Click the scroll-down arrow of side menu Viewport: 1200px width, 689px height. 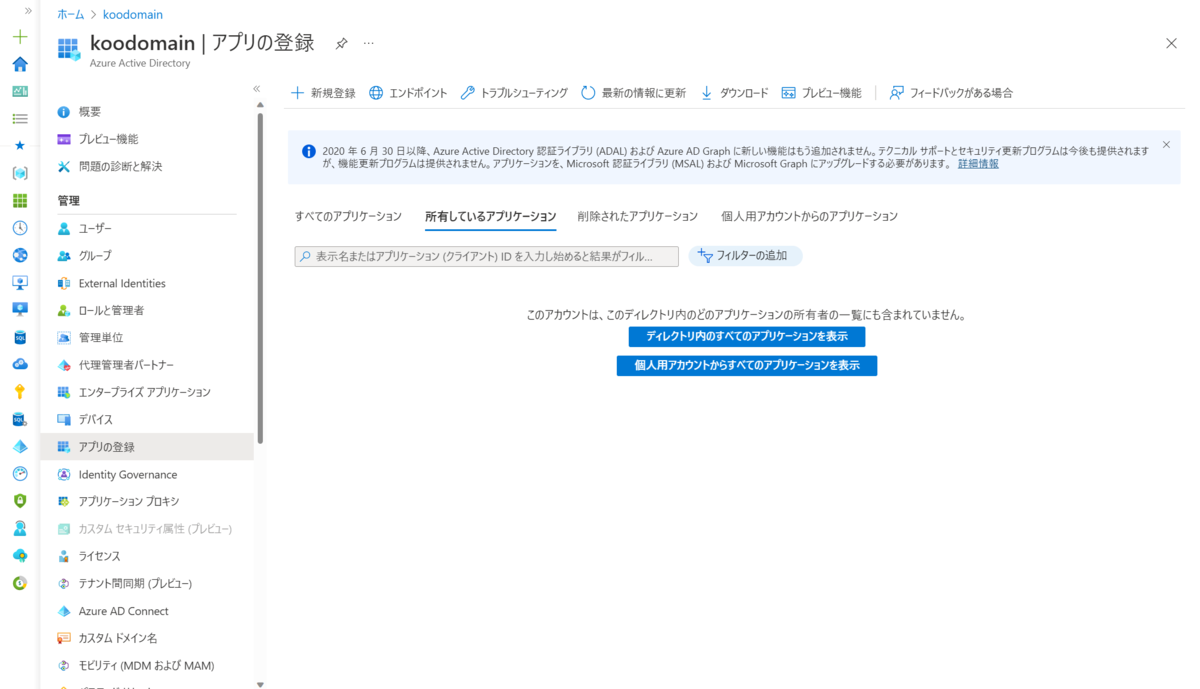tap(260, 684)
